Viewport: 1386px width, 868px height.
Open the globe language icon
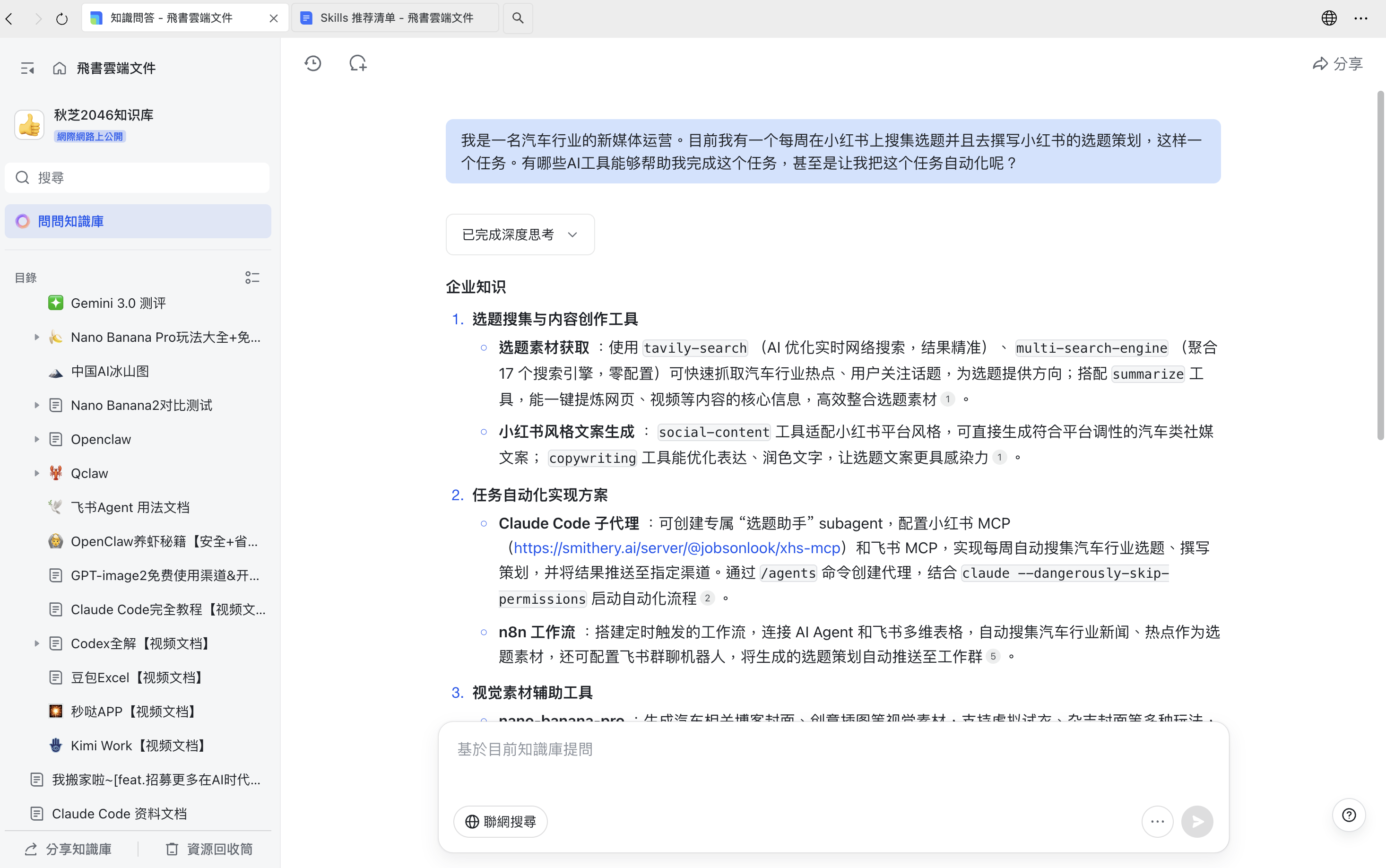click(1329, 18)
